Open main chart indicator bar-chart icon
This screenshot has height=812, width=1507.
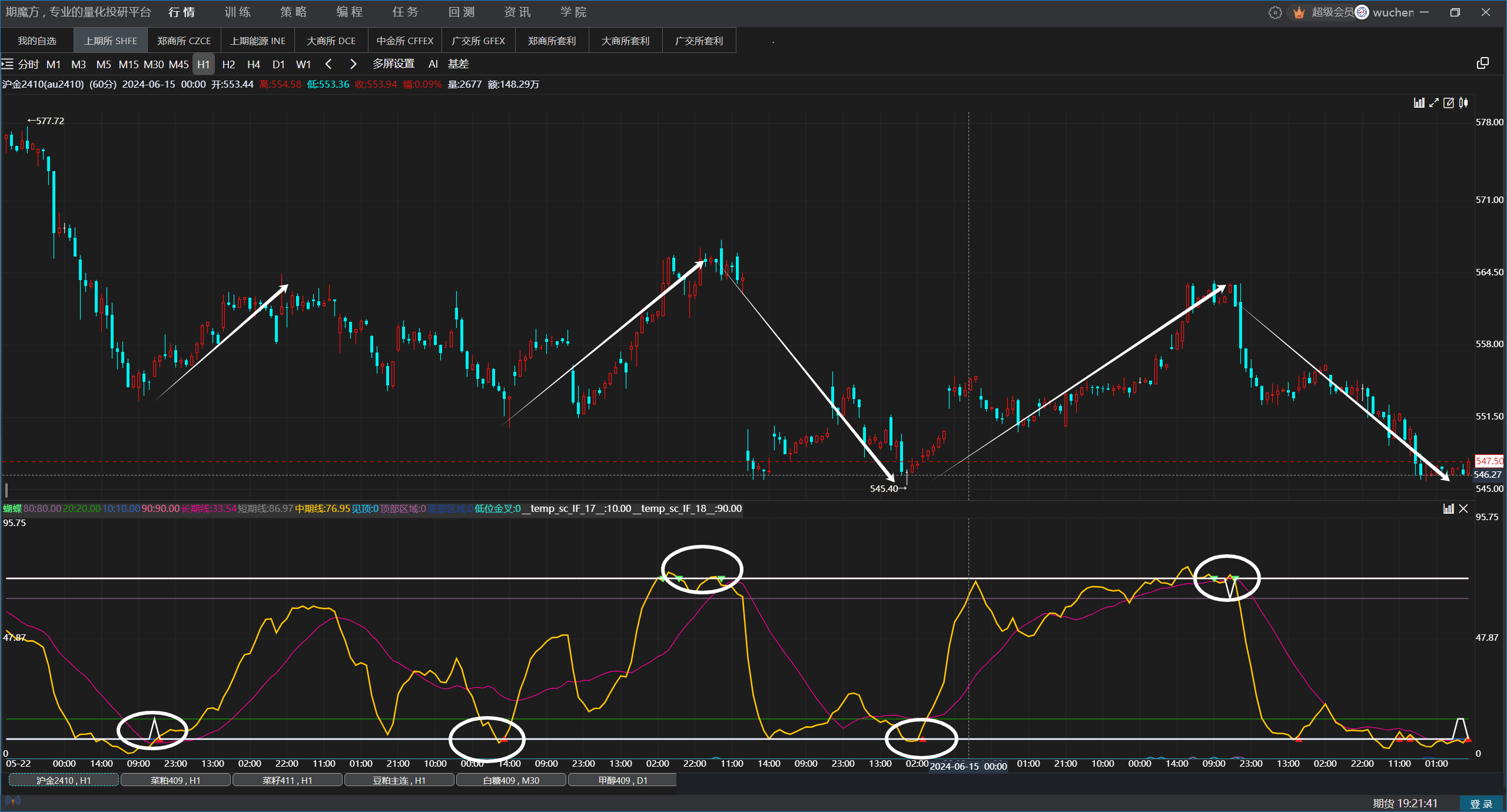[1419, 103]
